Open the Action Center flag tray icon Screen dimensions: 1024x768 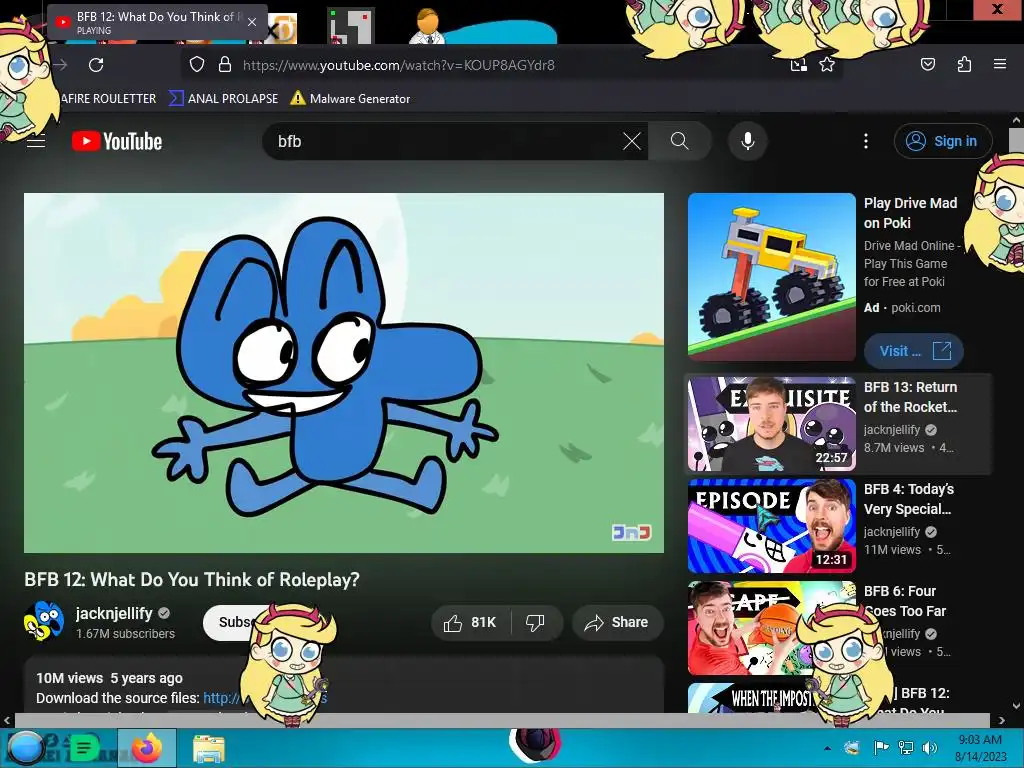click(x=881, y=748)
